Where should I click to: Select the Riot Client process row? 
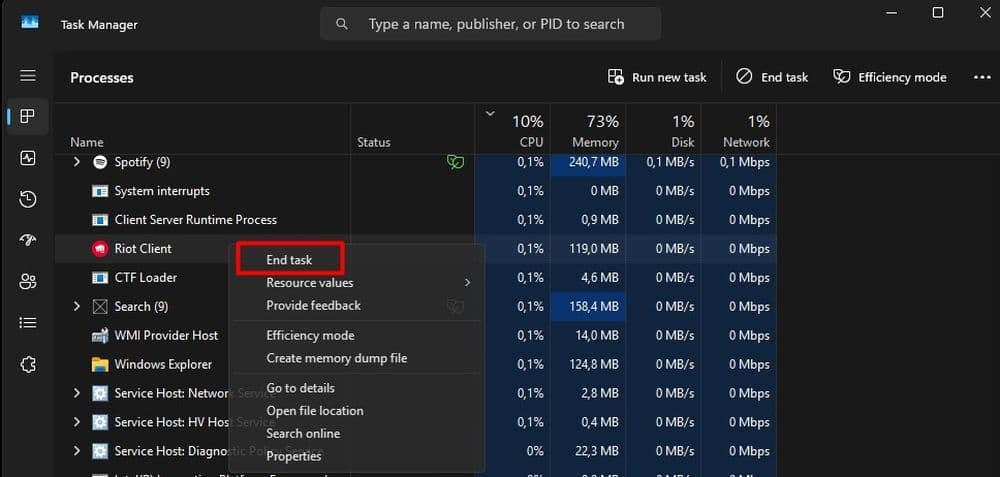[x=416, y=249]
